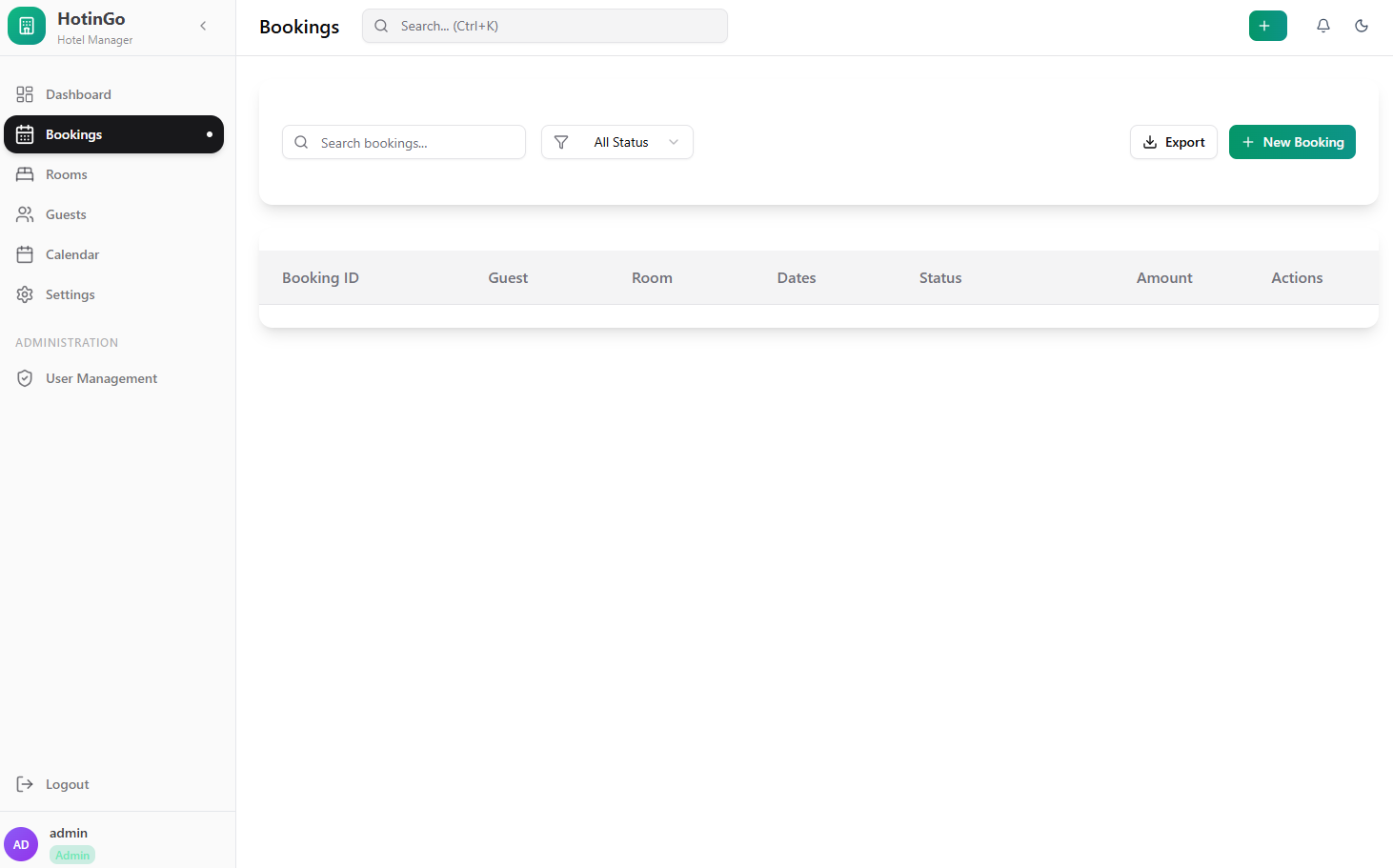Open the Settings page

(70, 293)
